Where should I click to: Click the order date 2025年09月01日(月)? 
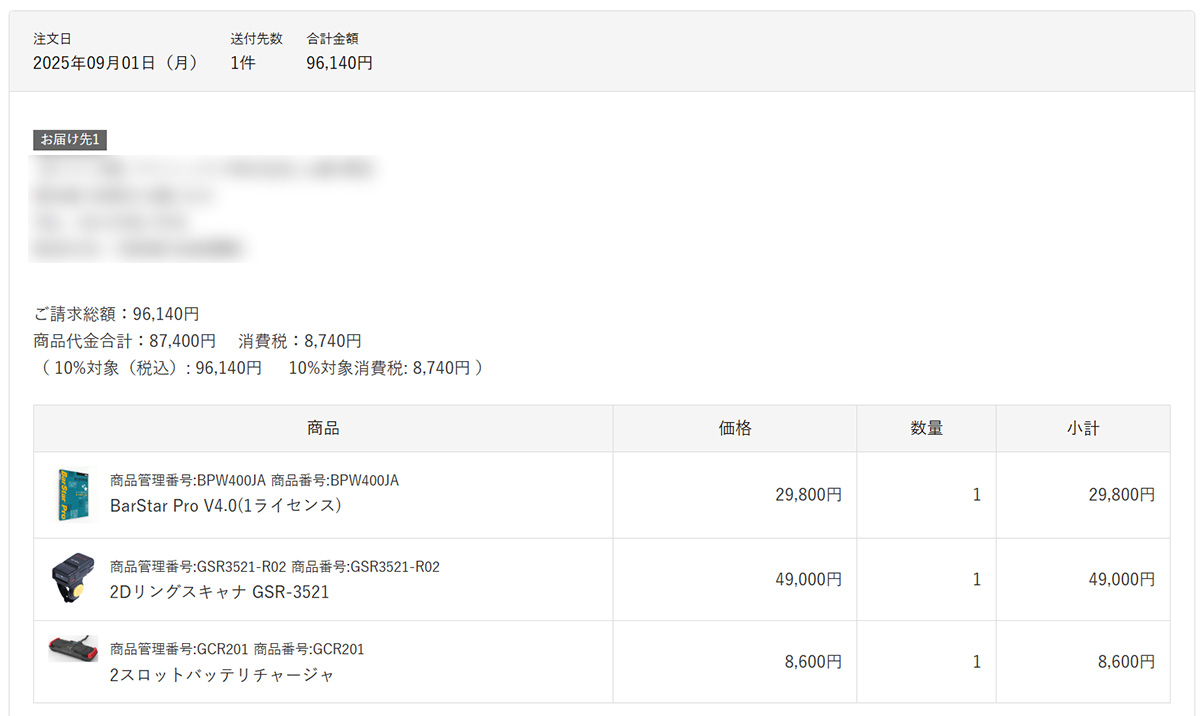point(115,63)
